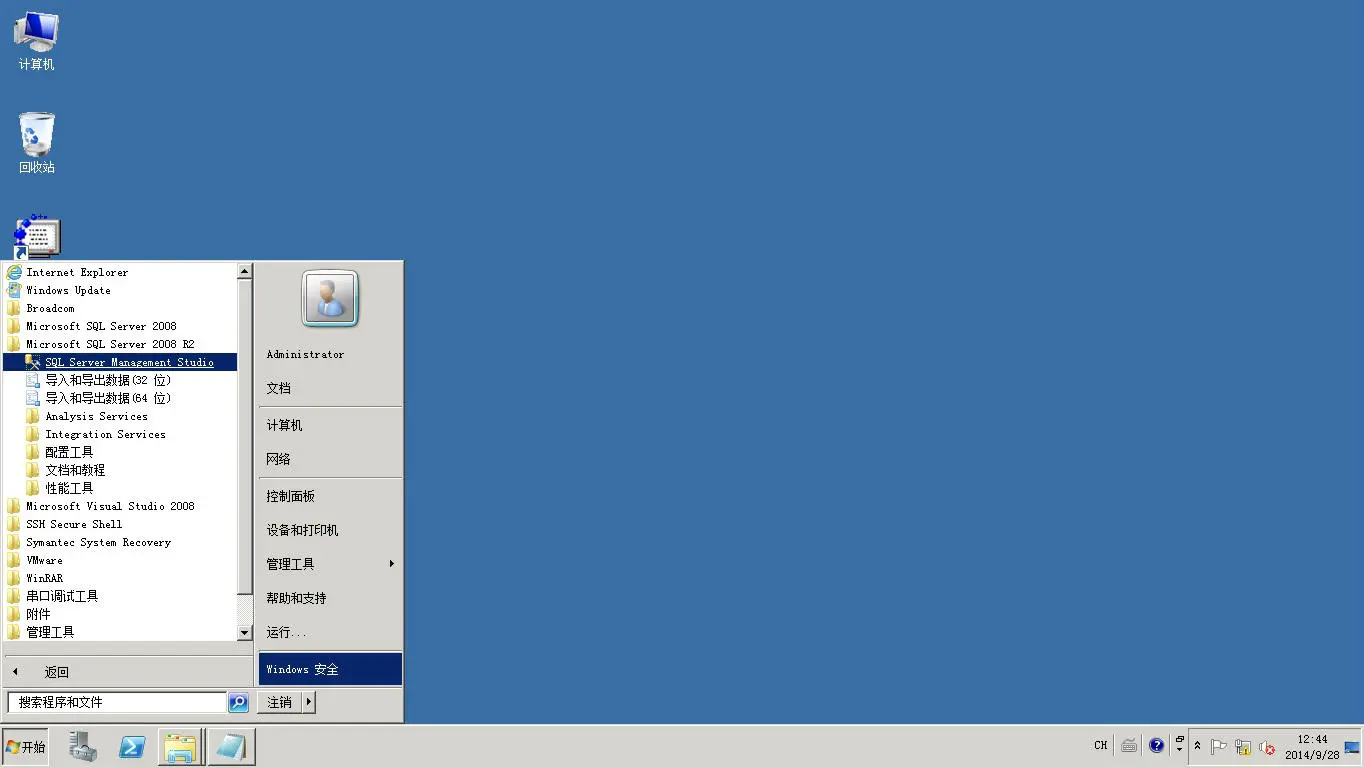Expand the Microsoft Visual Studio 2008 folder
The width and height of the screenshot is (1364, 768).
point(120,506)
